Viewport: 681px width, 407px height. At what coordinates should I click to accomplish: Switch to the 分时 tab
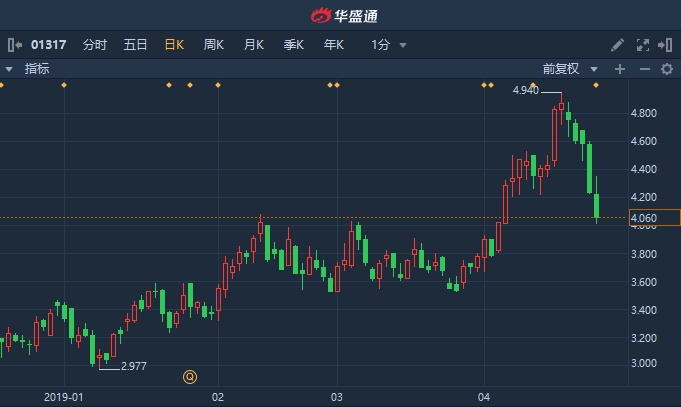pos(95,45)
